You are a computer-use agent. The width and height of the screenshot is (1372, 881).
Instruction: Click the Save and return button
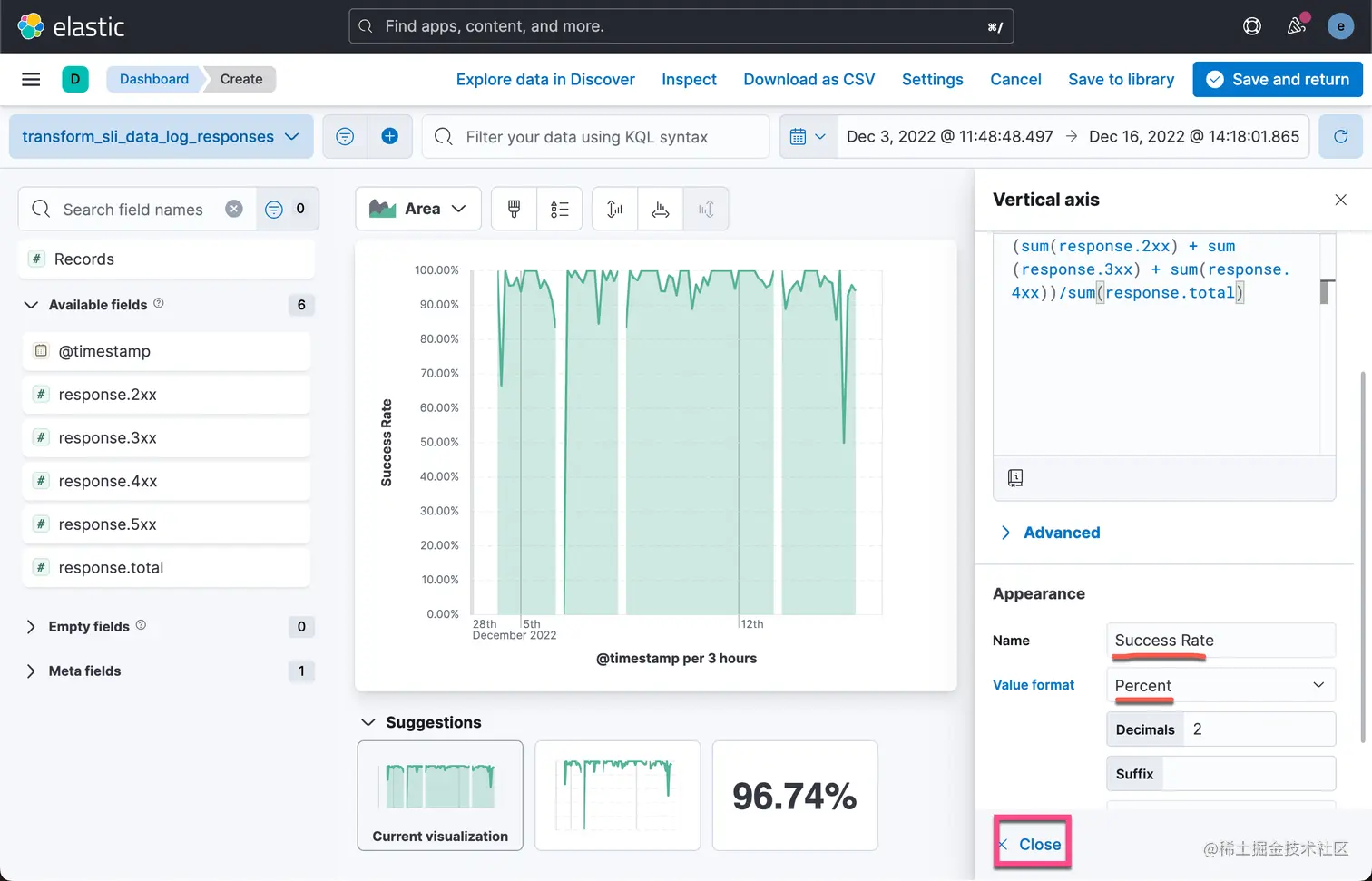tap(1278, 79)
